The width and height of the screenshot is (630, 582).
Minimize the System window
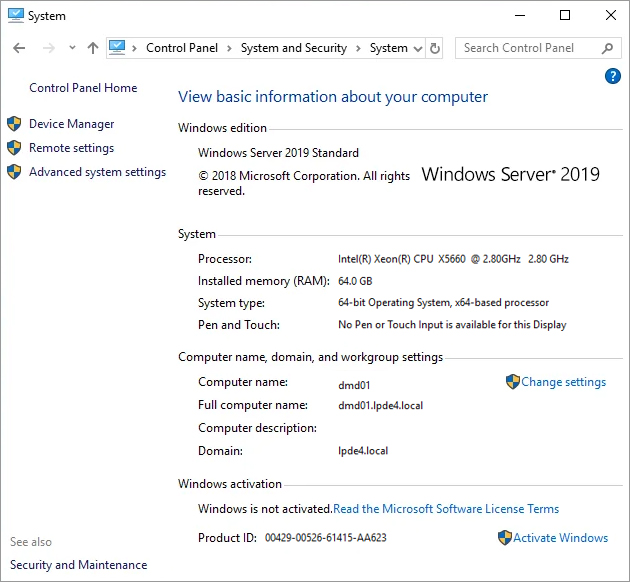pyautogui.click(x=520, y=16)
